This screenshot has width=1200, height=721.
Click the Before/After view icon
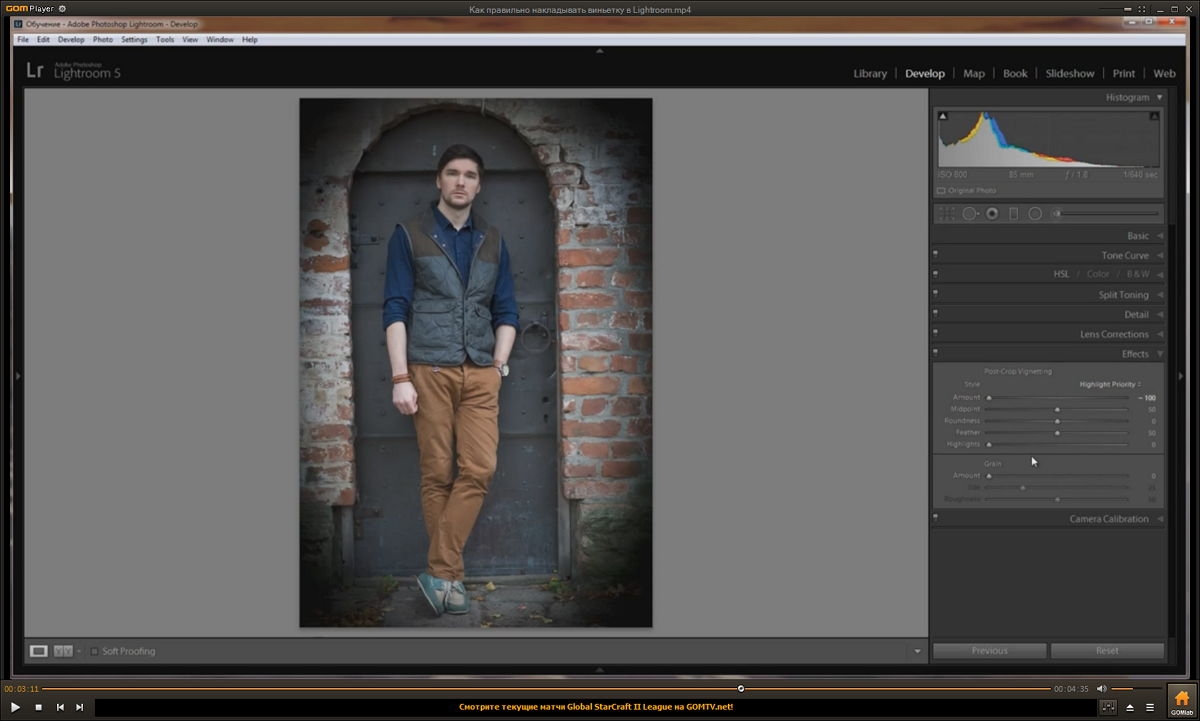tap(63, 651)
